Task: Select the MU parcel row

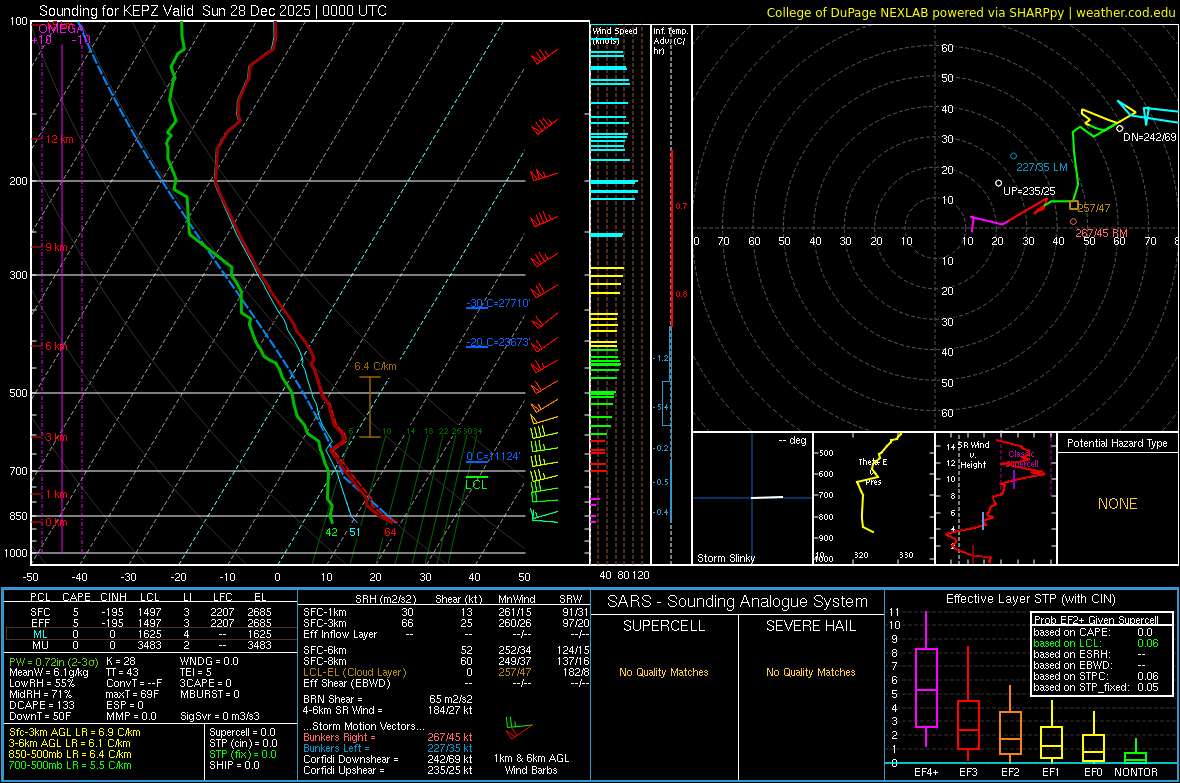Action: [151, 645]
